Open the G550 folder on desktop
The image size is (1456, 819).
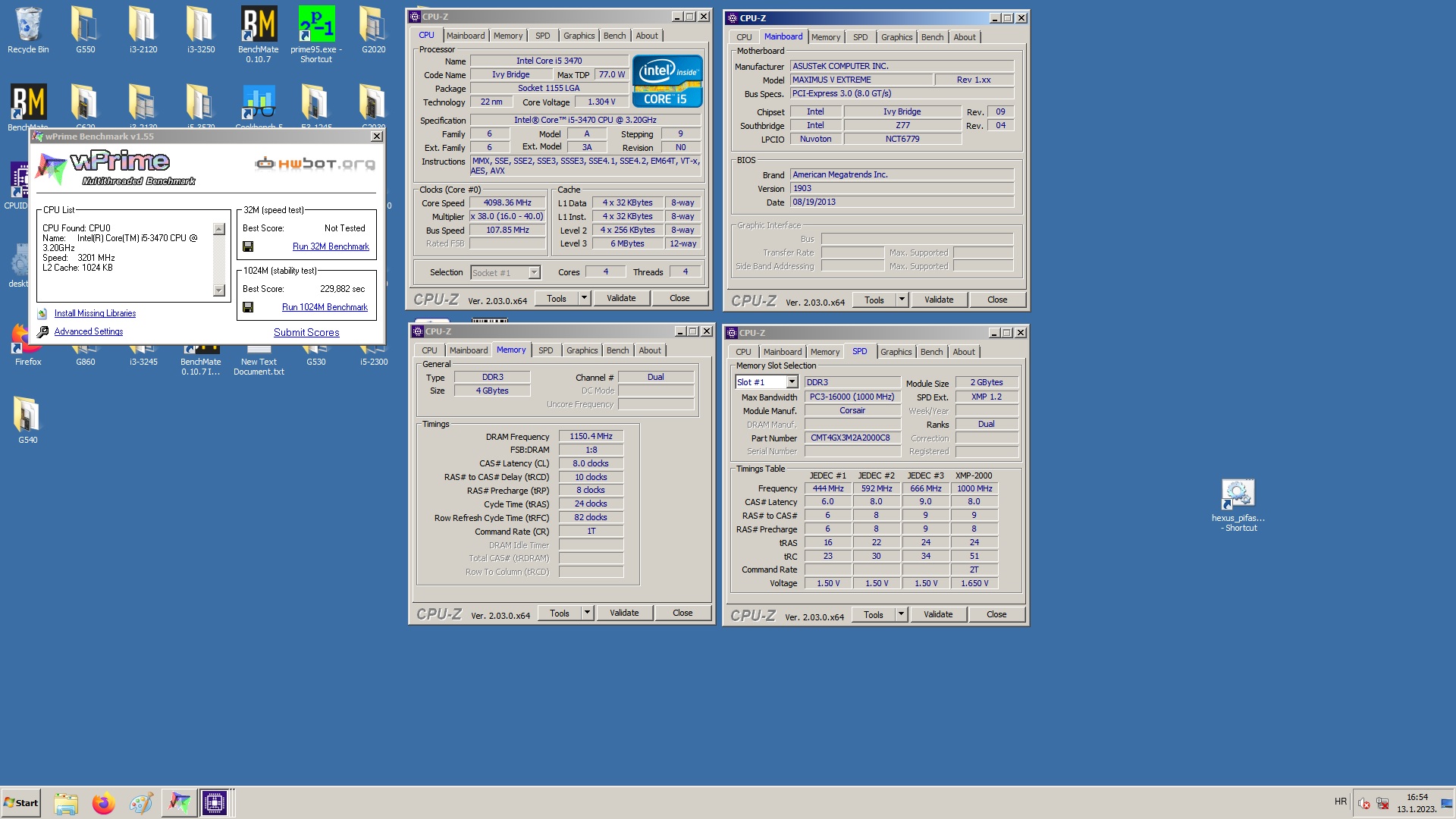tap(85, 30)
